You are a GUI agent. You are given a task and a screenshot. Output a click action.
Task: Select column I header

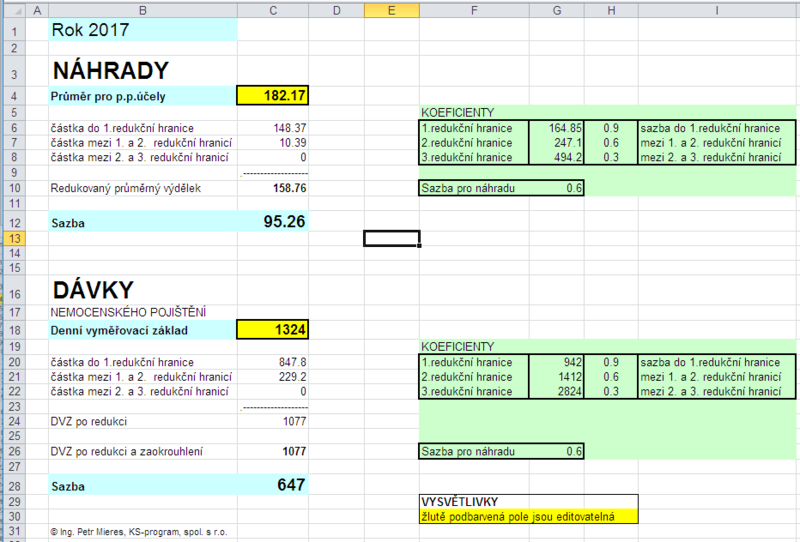716,10
